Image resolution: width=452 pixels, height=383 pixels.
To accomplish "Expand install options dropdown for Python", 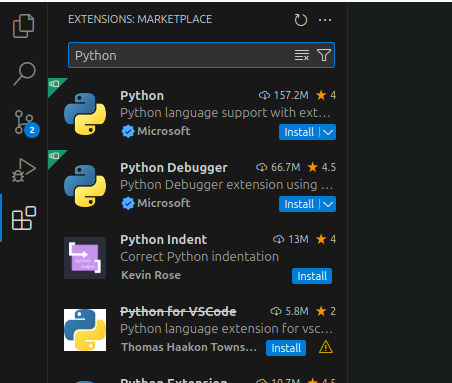I will 328,132.
